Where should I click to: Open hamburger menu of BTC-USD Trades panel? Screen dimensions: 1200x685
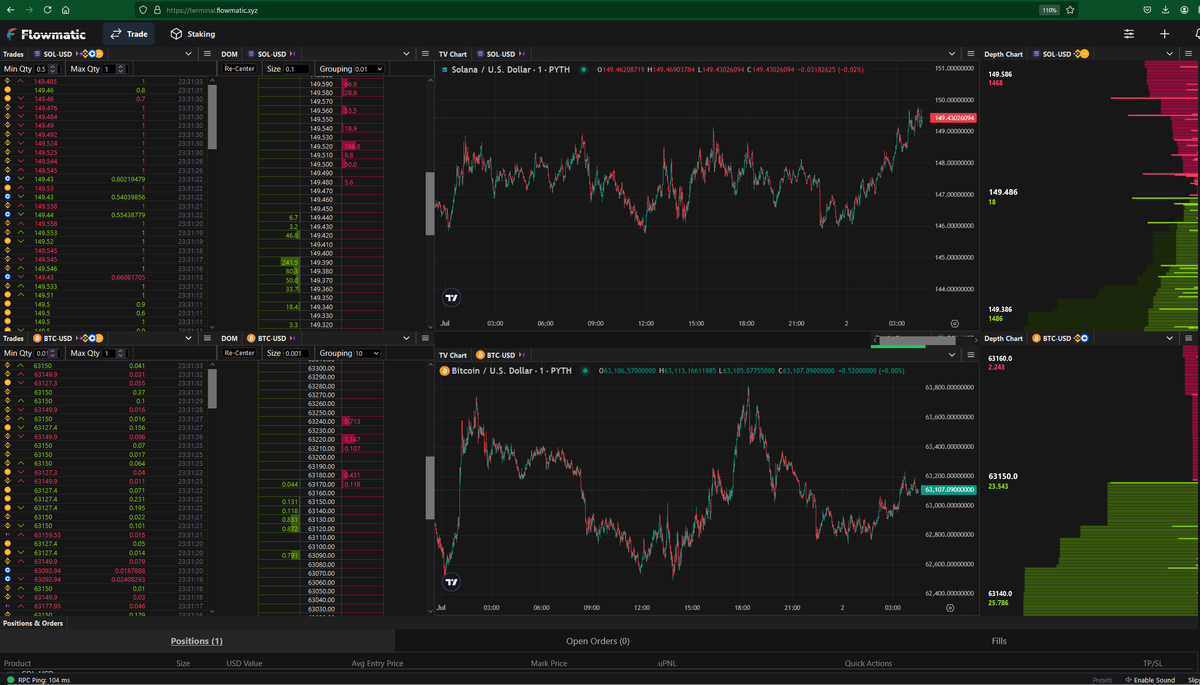207,338
